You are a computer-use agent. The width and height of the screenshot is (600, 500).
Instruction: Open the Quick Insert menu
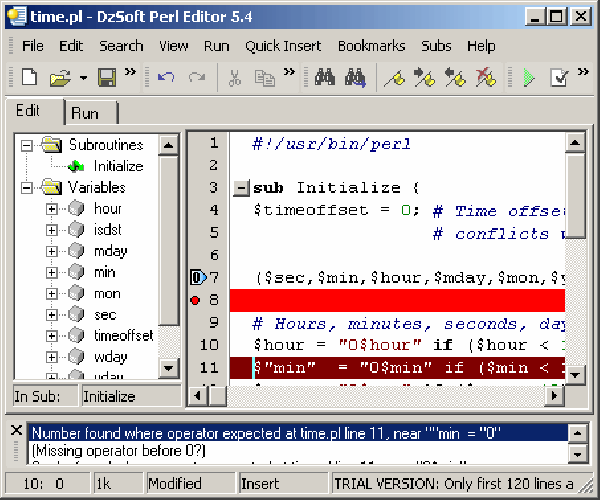coord(283,46)
